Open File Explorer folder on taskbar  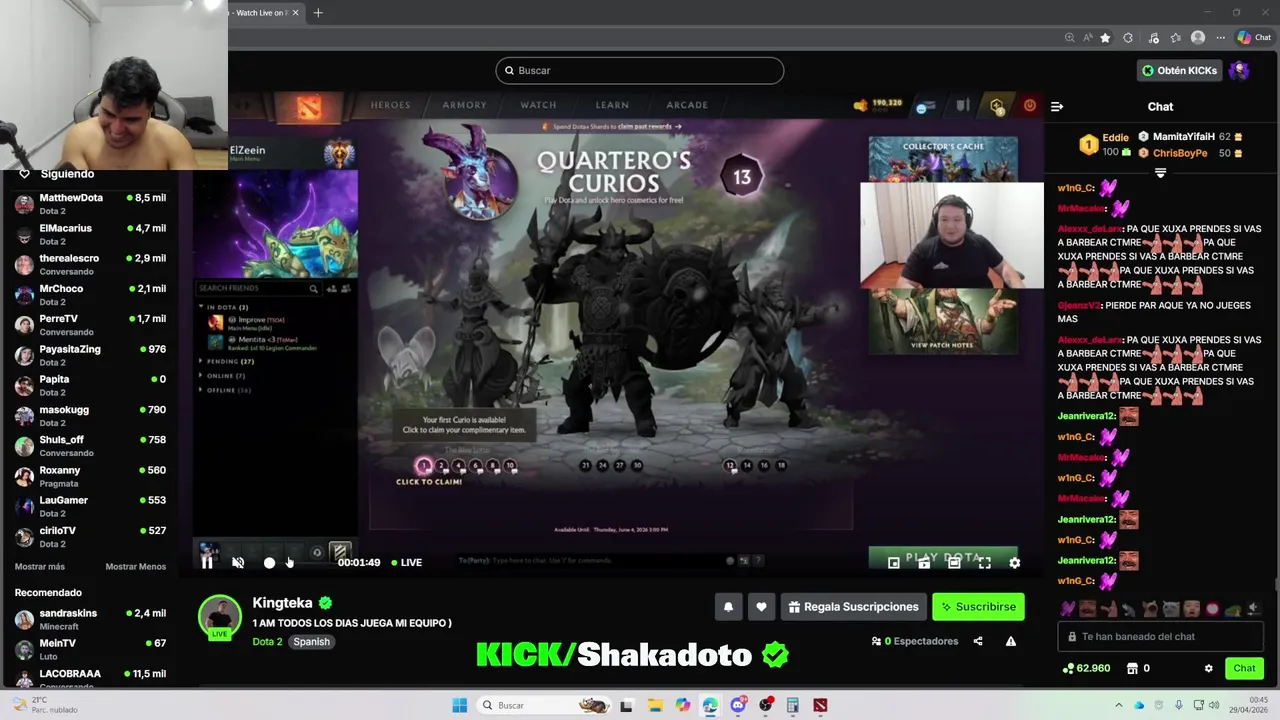coord(654,705)
